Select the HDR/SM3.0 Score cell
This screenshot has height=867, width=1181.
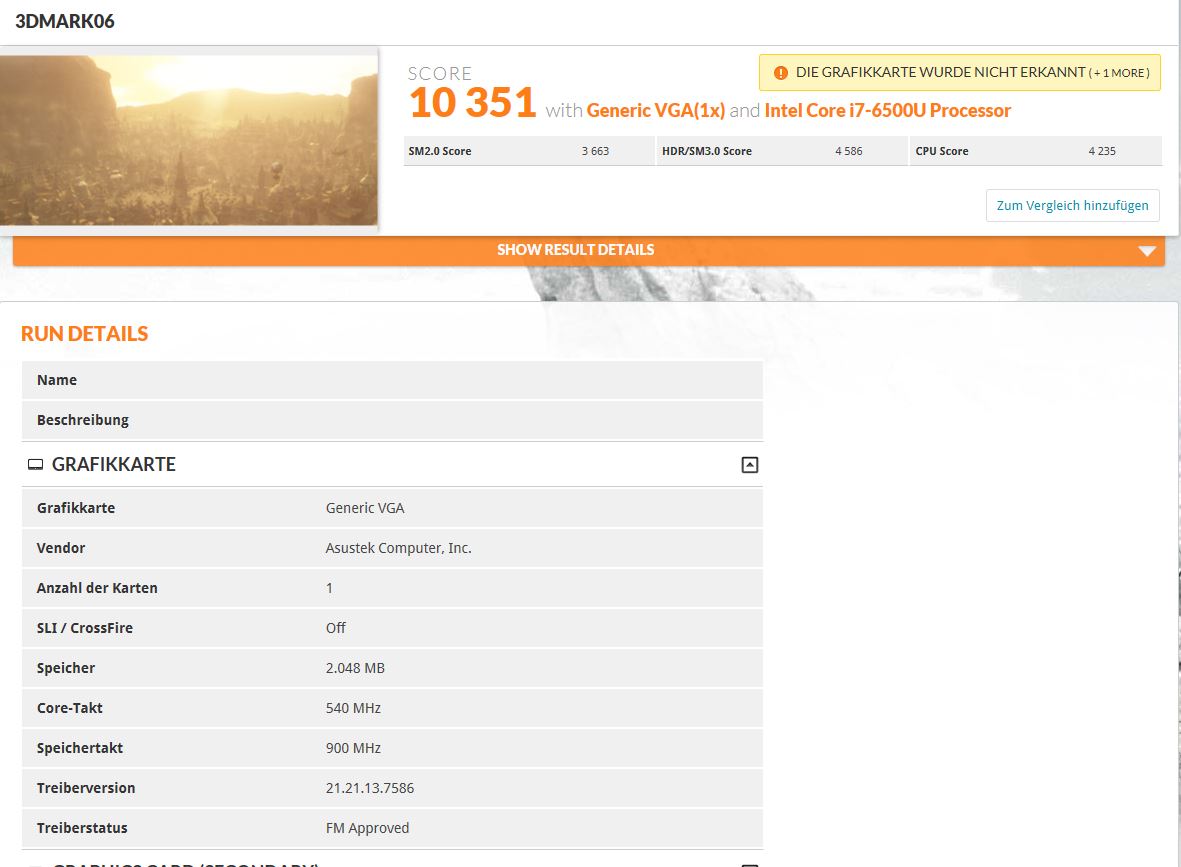point(782,151)
